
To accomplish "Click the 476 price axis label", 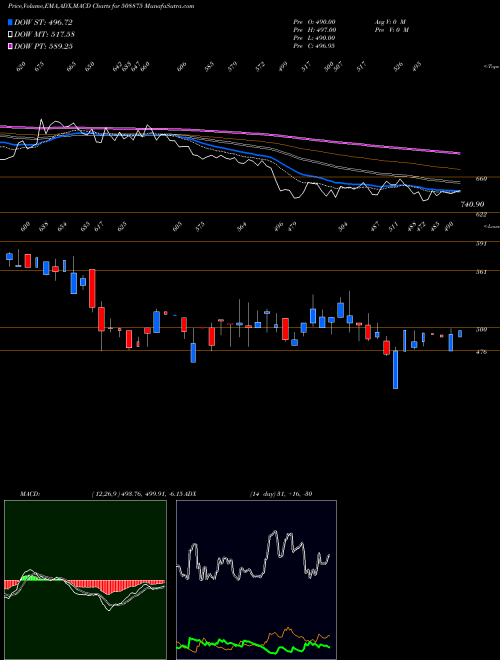I will [x=481, y=351].
